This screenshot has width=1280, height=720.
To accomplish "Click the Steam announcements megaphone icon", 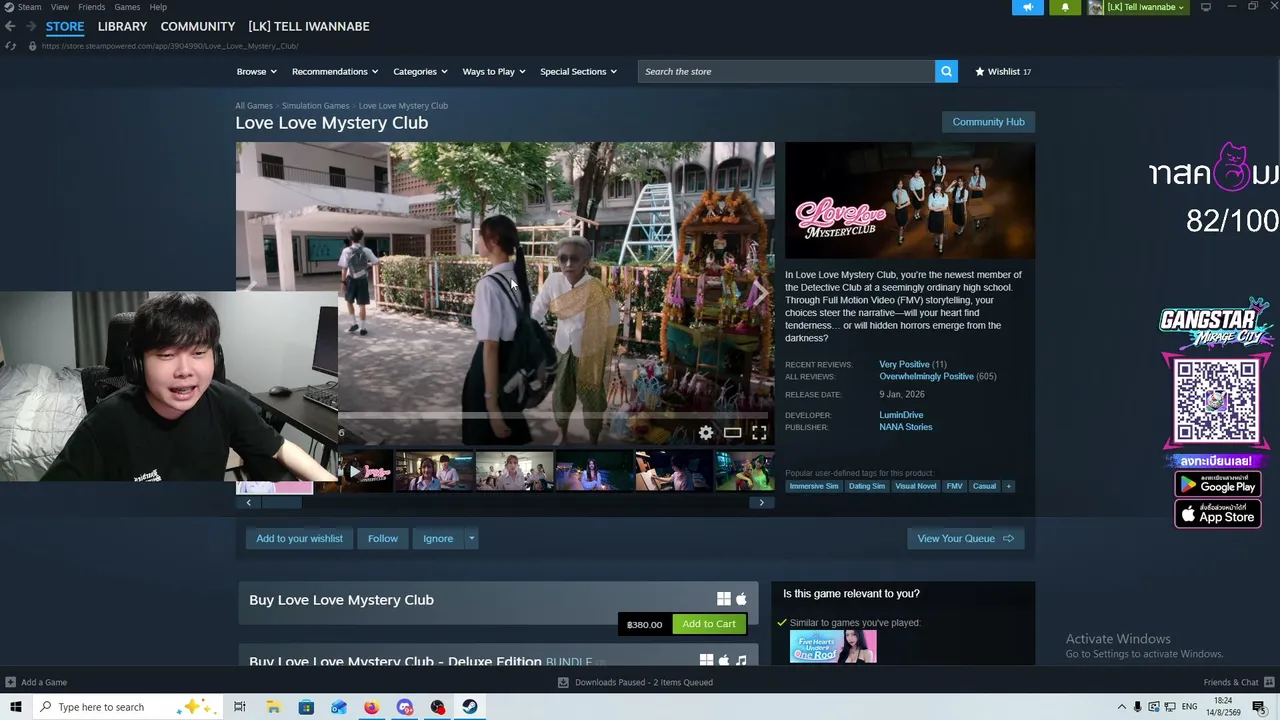I will 1027,7.
